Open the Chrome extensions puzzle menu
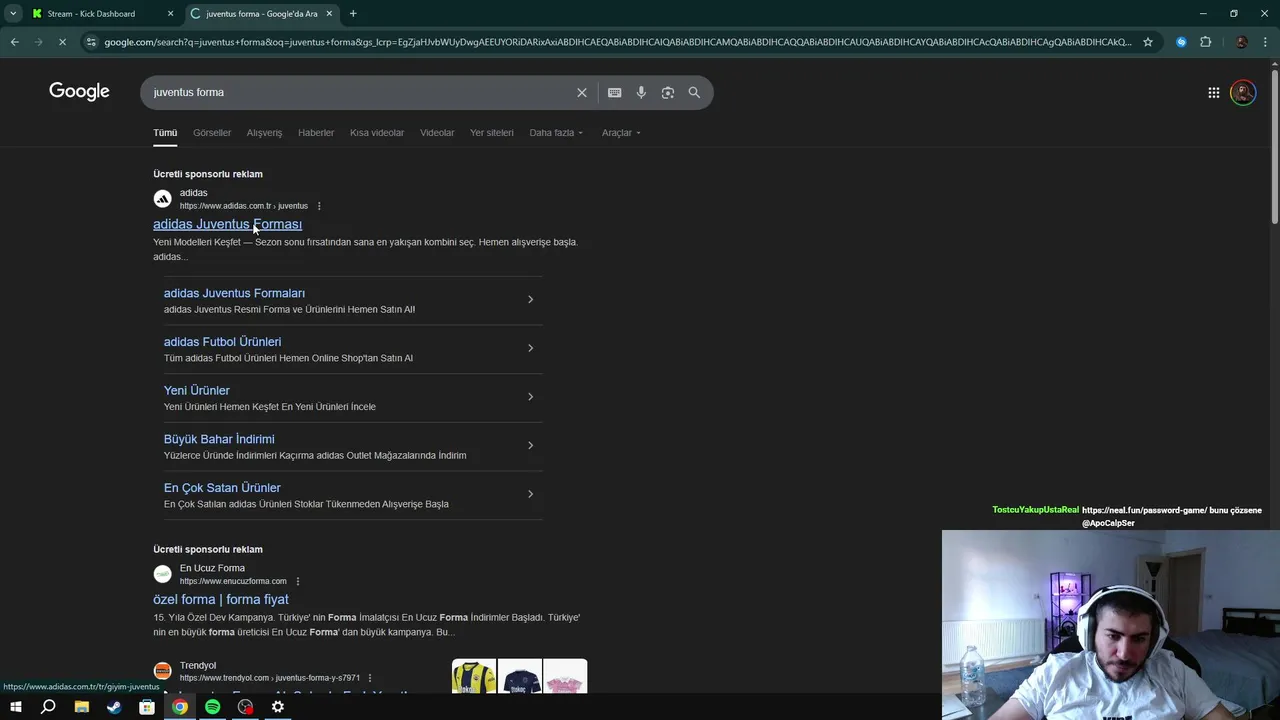Screen dimensions: 1280x720 [1205, 42]
